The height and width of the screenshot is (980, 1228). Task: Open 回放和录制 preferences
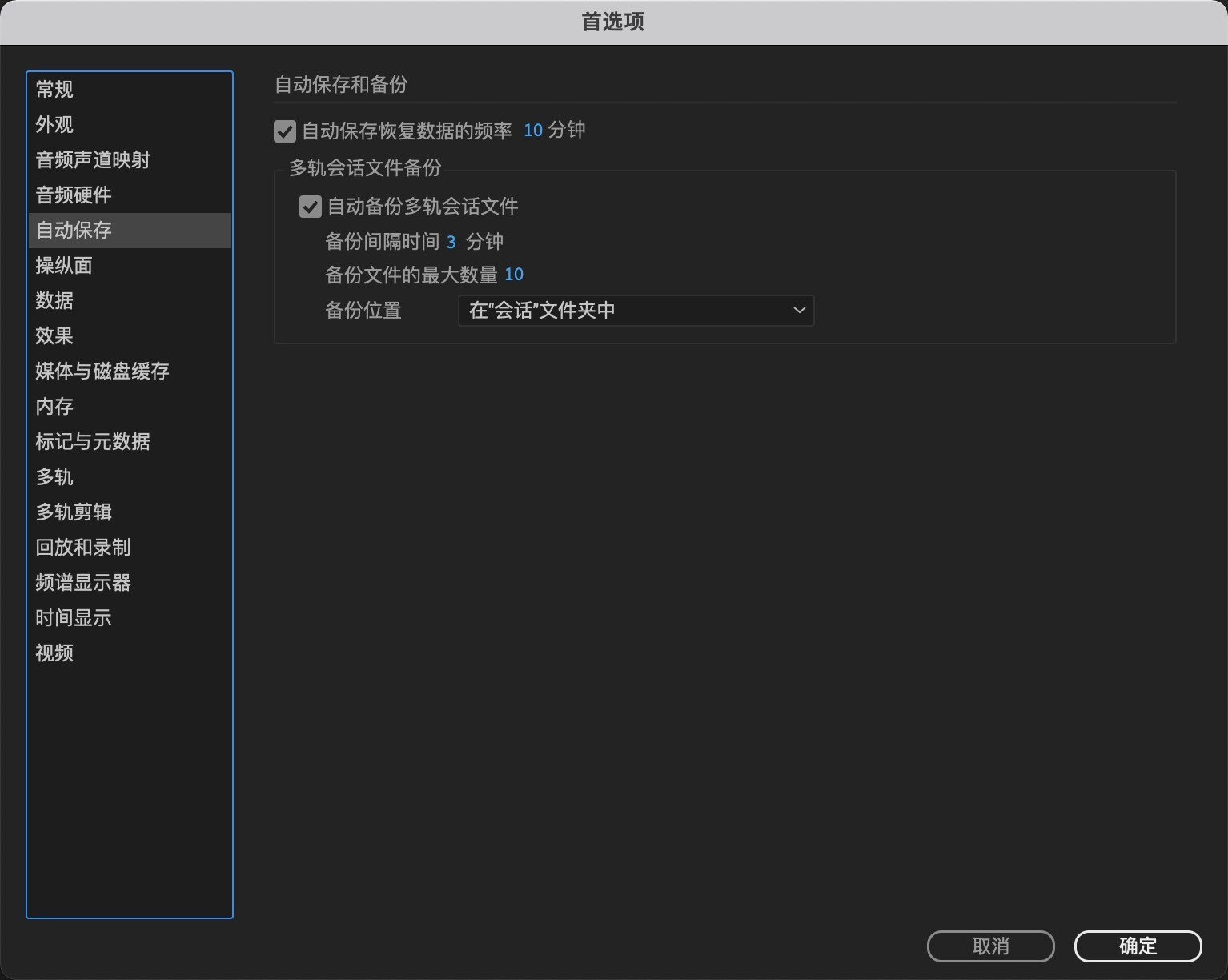tap(83, 548)
